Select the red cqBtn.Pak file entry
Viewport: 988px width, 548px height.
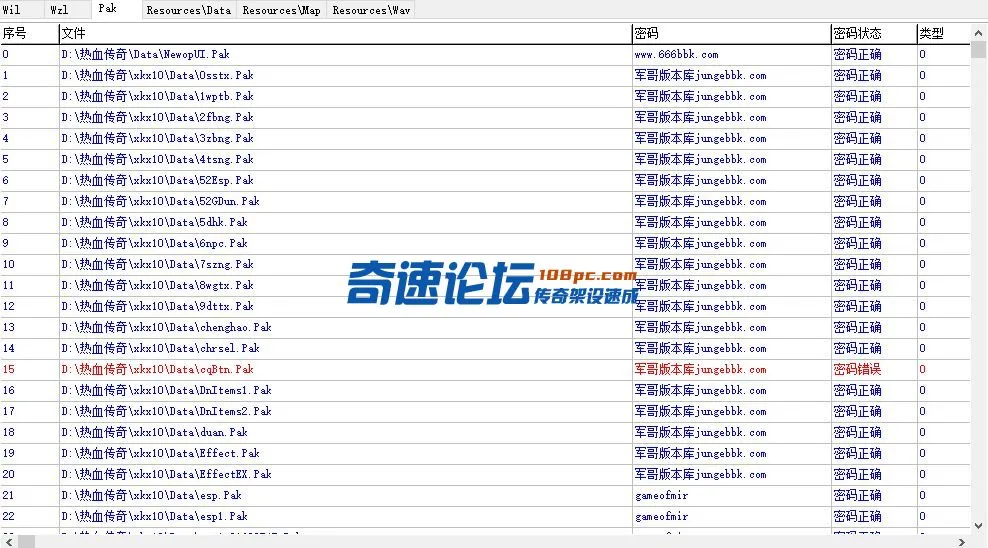coord(158,369)
